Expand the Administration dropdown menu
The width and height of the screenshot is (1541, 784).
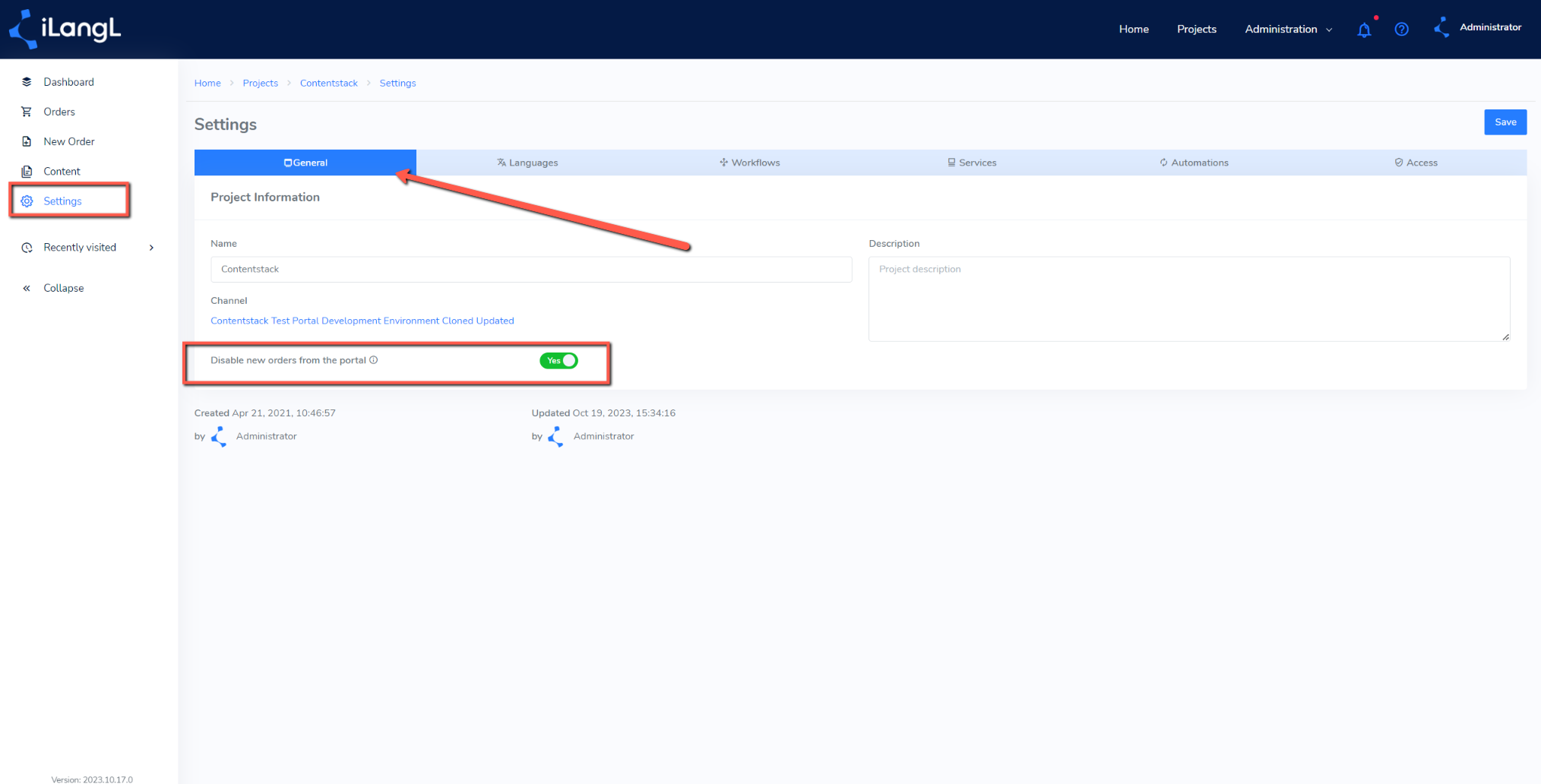[1288, 29]
